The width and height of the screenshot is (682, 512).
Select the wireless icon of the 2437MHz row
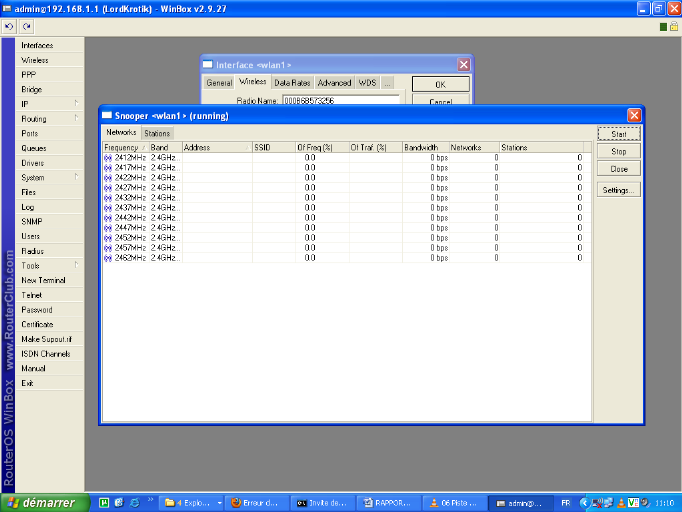pyautogui.click(x=108, y=208)
